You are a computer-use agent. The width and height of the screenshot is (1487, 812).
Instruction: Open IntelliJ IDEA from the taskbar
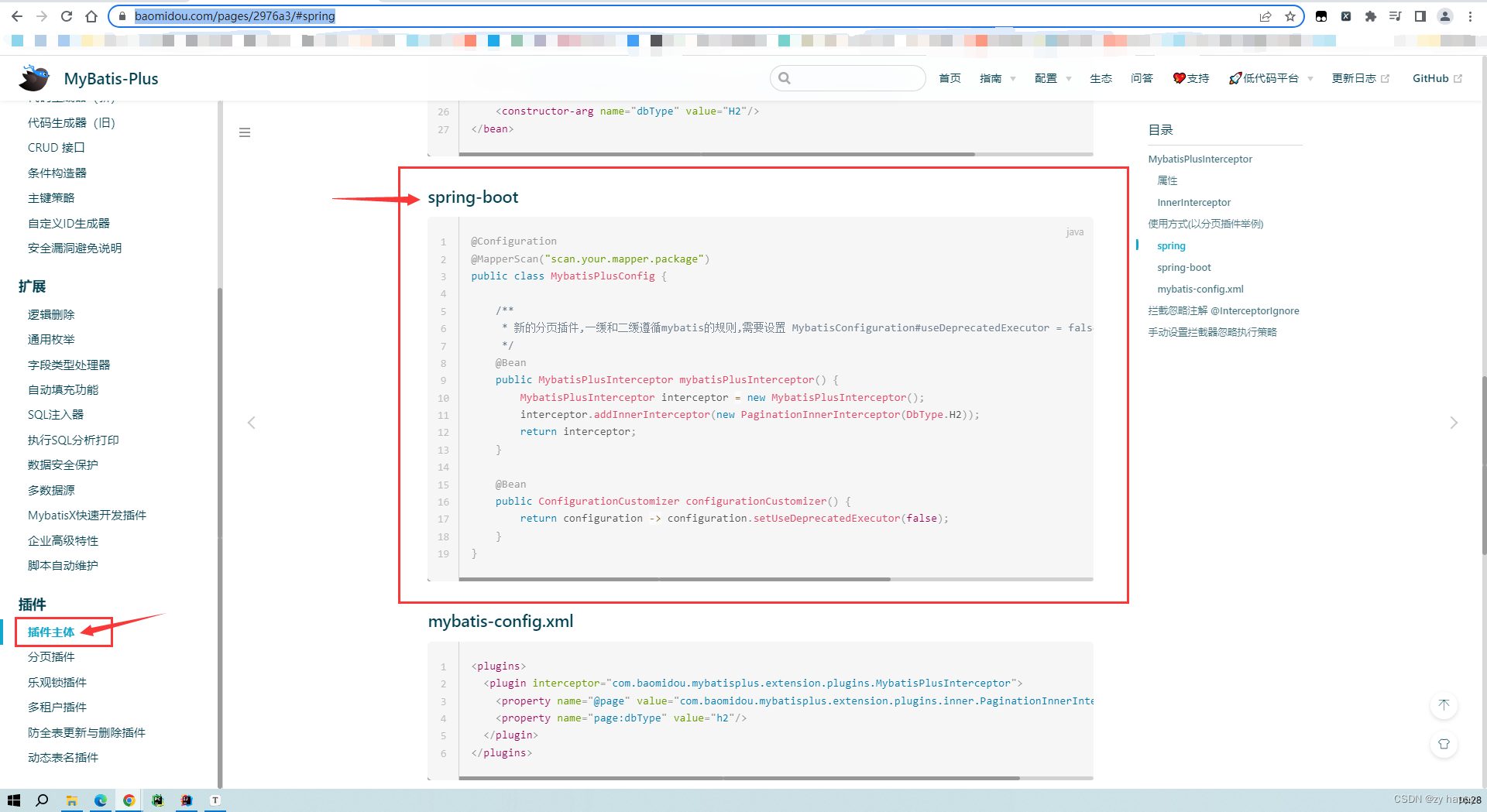tap(187, 800)
